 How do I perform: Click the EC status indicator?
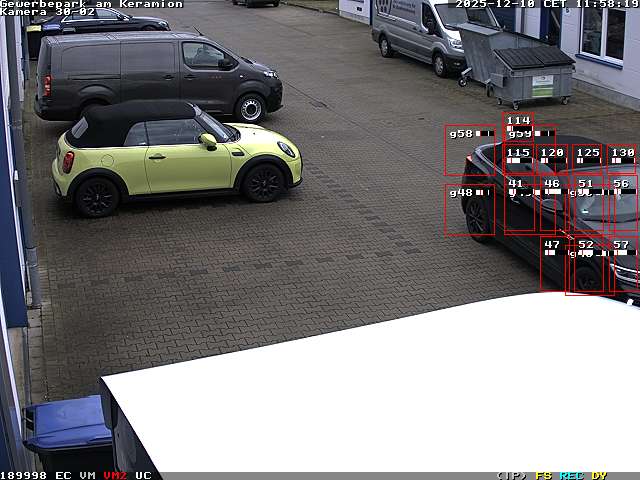(63, 475)
